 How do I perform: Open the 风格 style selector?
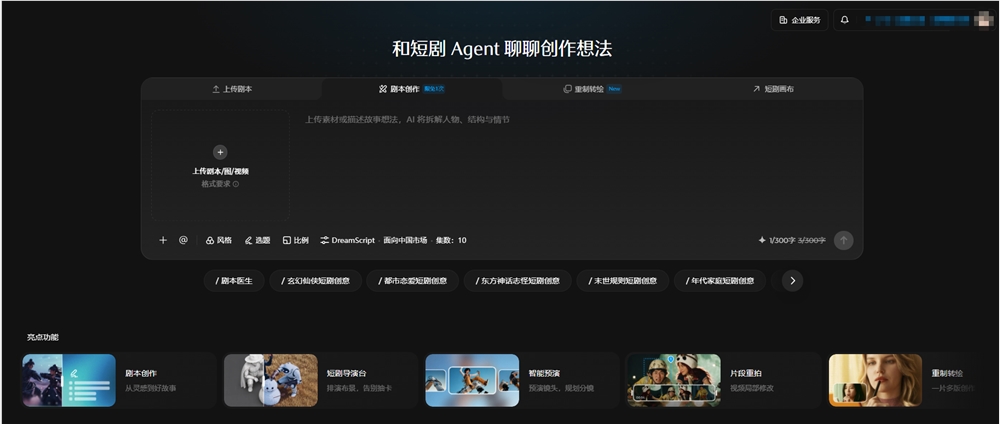(219, 240)
